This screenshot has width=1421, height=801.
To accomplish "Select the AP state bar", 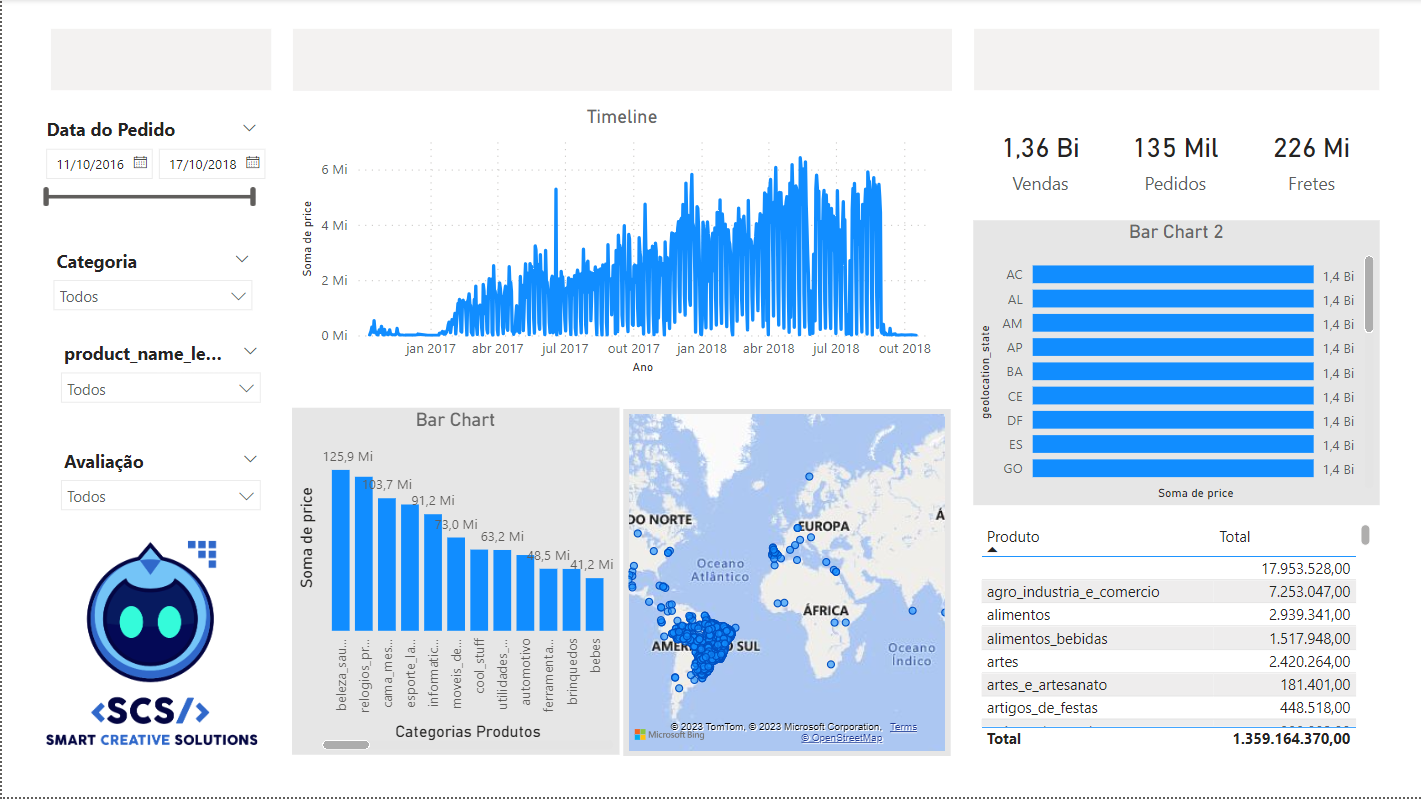I will [x=1172, y=347].
